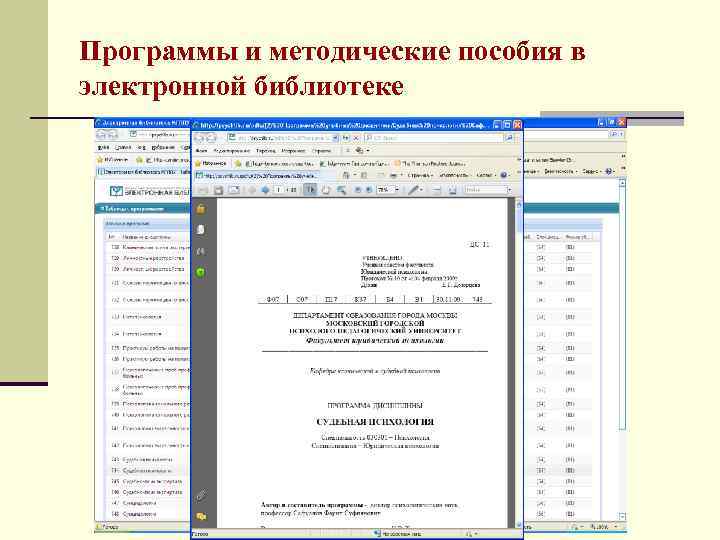Select the Marquee Zoom tool
720x540 pixels.
tap(341, 190)
